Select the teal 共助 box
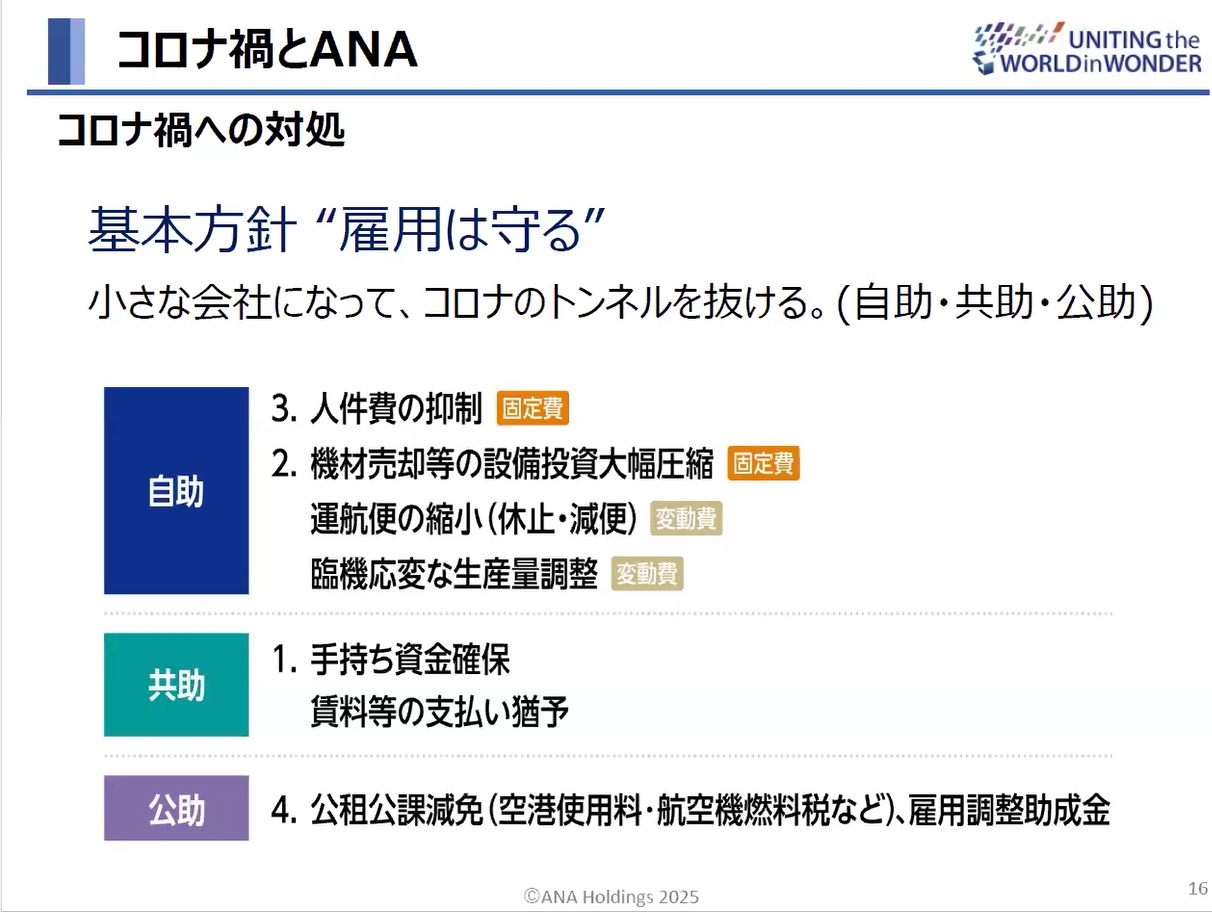 click(x=176, y=685)
